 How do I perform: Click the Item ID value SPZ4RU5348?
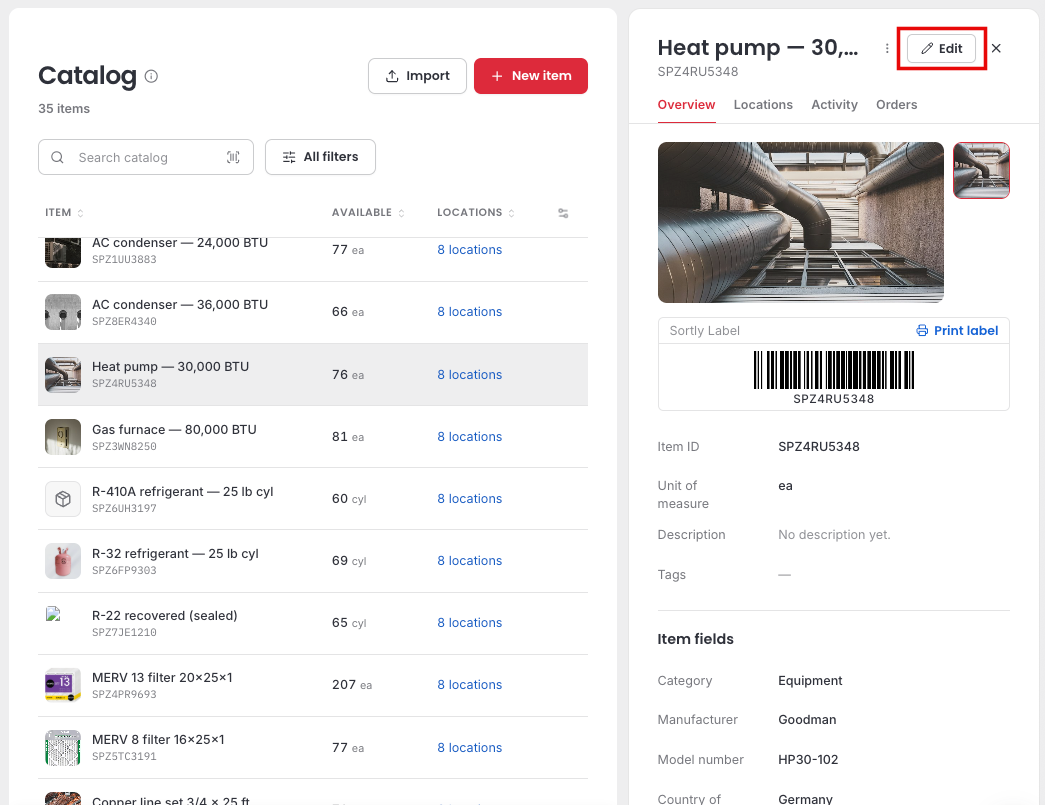pyautogui.click(x=818, y=446)
